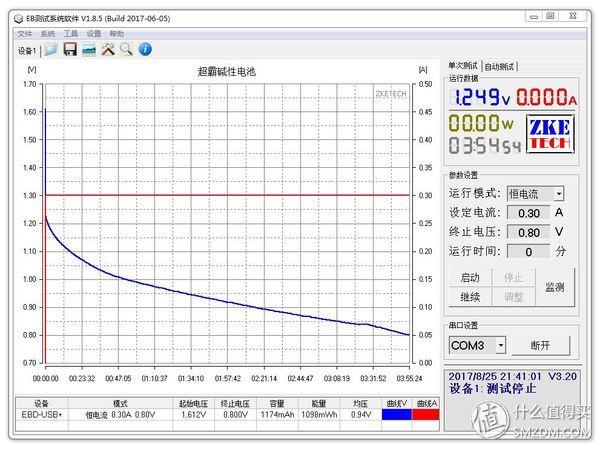Click the blue 曲线V color swatch
The width and height of the screenshot is (600, 449).
point(397,414)
